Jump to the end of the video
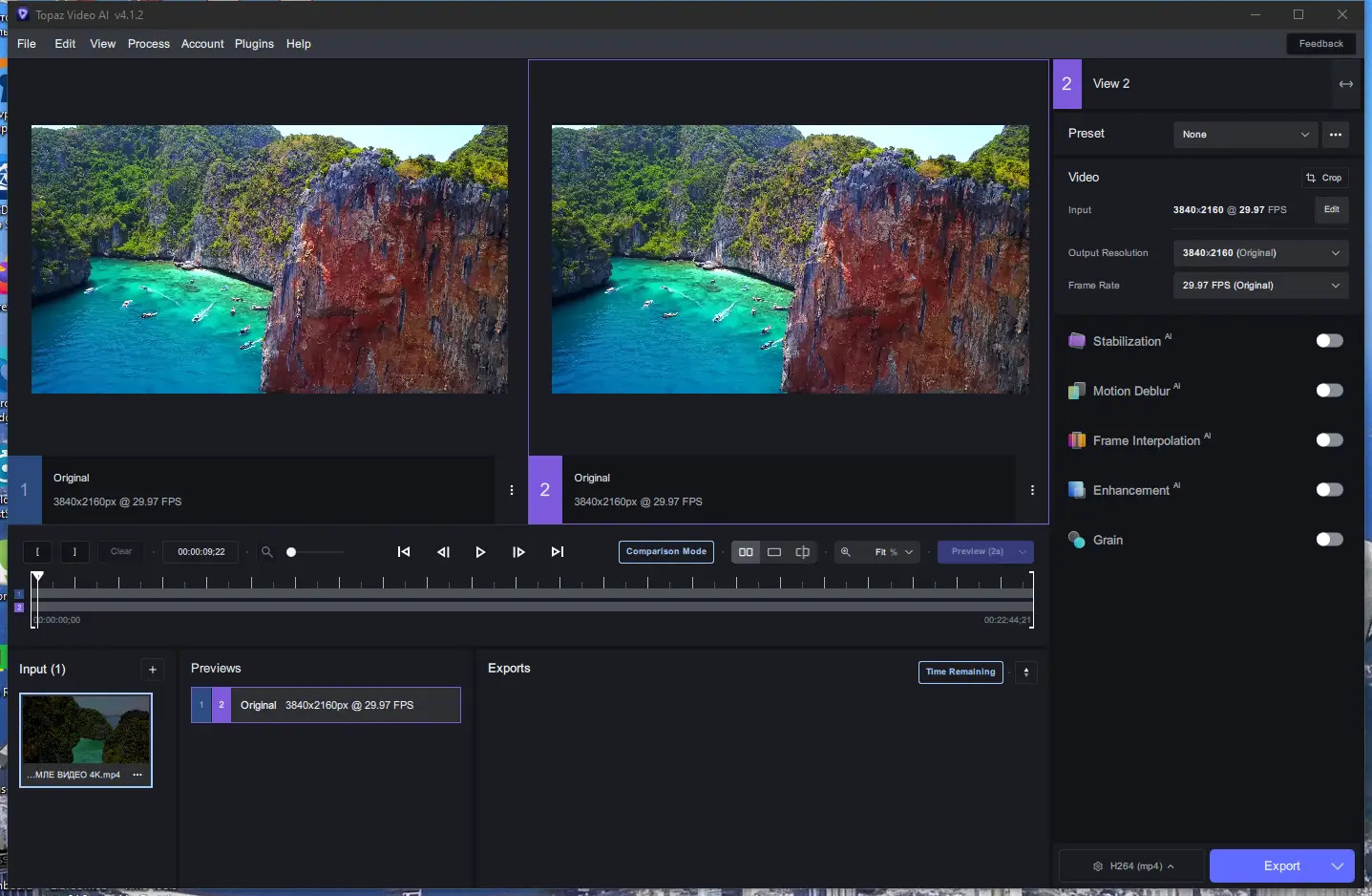 point(558,552)
